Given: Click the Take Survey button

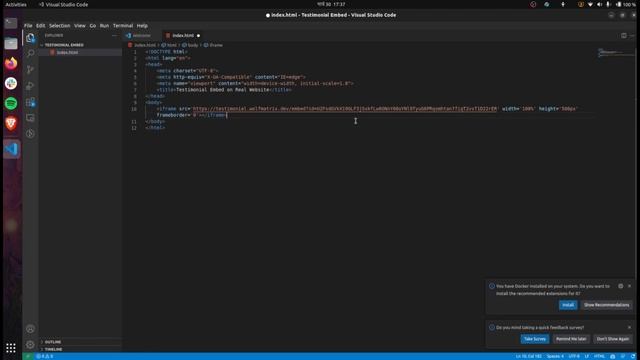Looking at the screenshot, I should pos(535,339).
